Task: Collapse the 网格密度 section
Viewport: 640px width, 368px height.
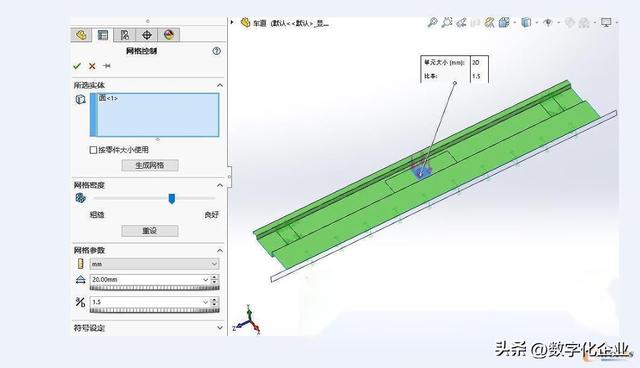Action: pyautogui.click(x=220, y=185)
